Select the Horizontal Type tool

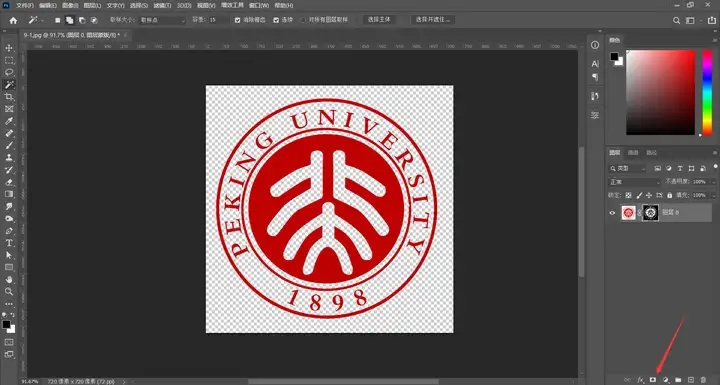pos(9,243)
